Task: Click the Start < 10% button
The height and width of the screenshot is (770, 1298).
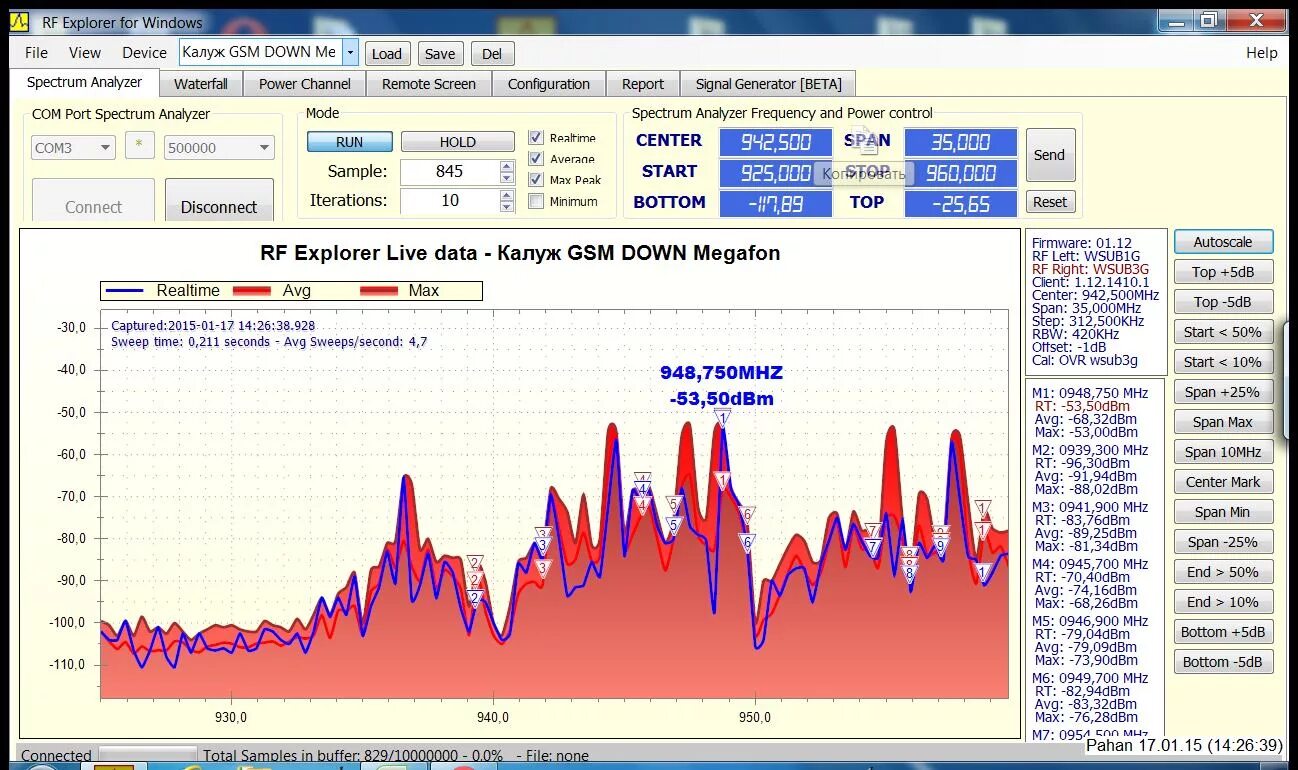Action: click(1223, 362)
